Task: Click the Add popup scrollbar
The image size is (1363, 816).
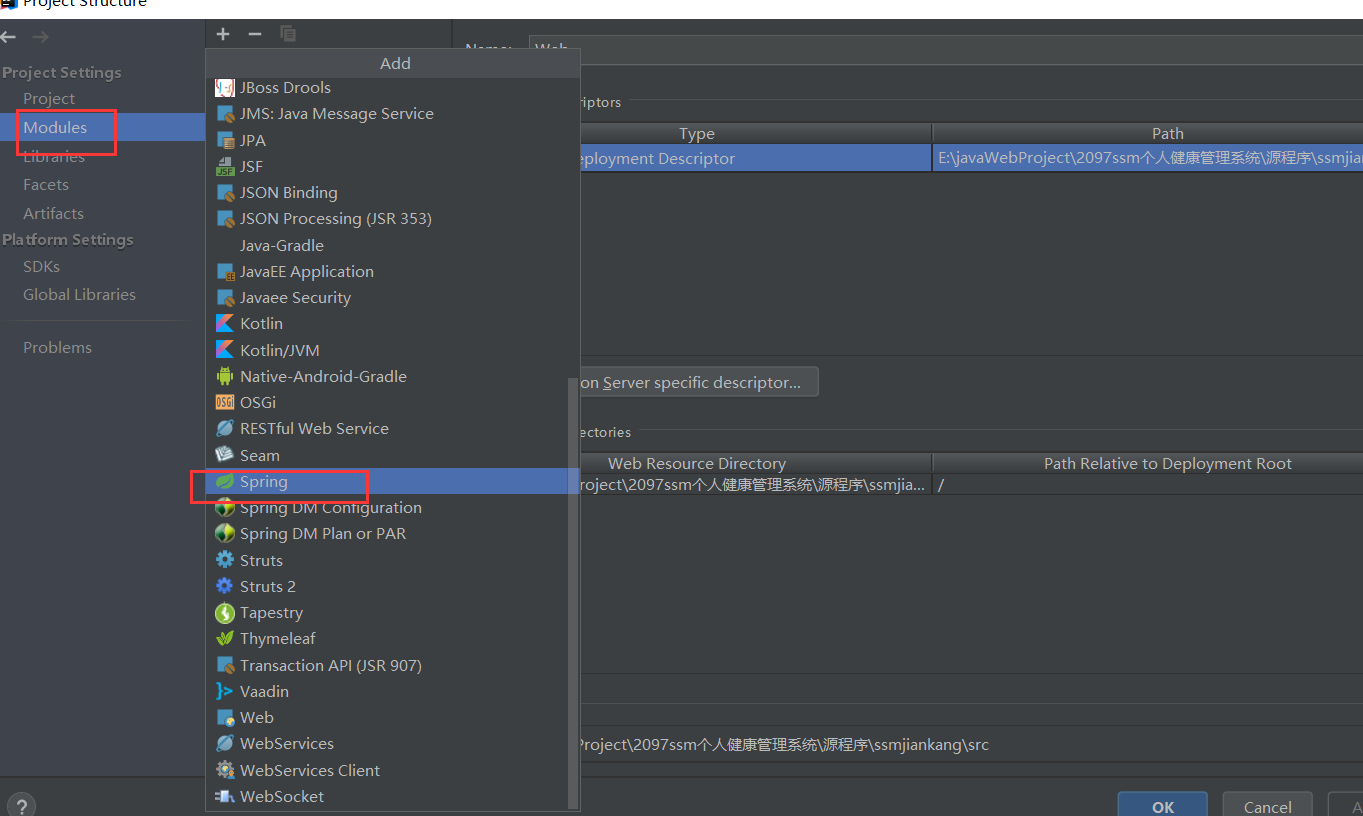Action: pos(572,593)
